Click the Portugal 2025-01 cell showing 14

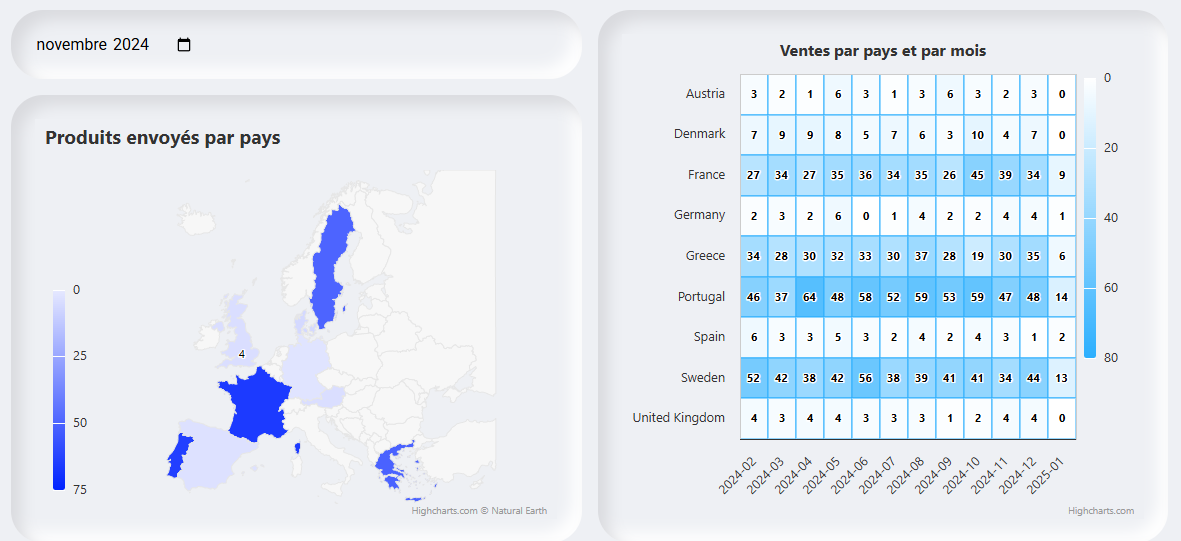(1062, 297)
